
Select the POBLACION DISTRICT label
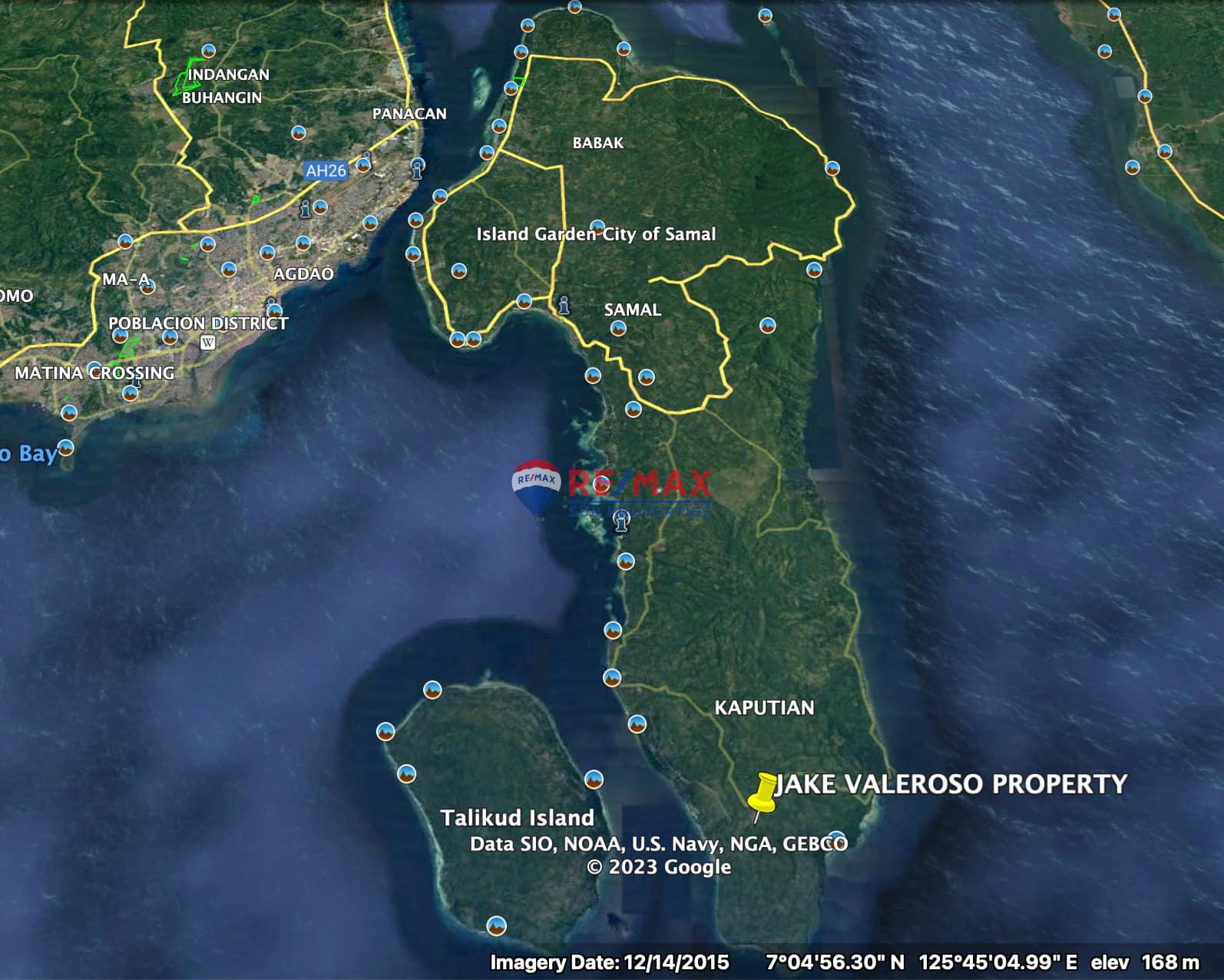click(198, 323)
